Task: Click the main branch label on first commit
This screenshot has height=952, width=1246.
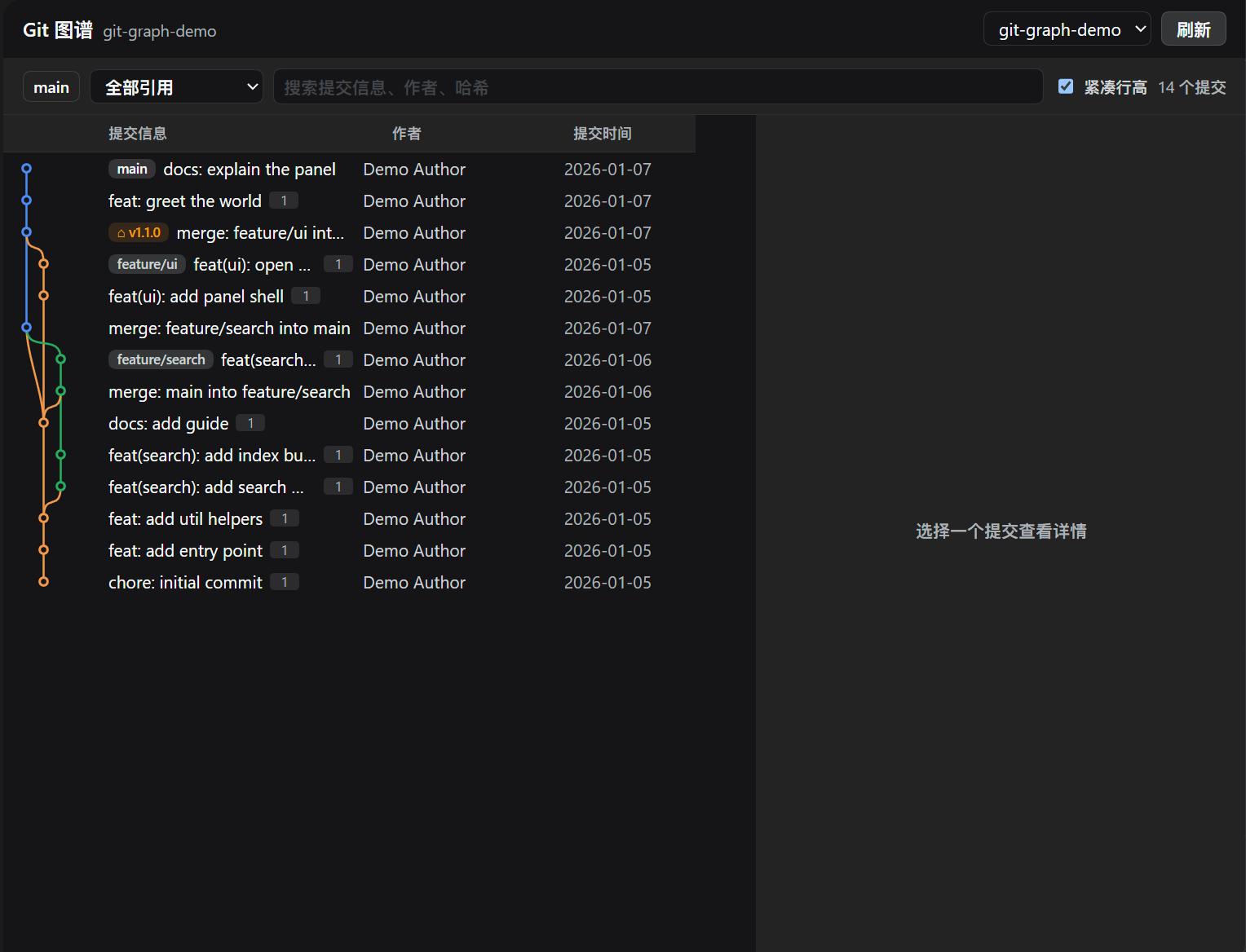Action: coord(132,170)
